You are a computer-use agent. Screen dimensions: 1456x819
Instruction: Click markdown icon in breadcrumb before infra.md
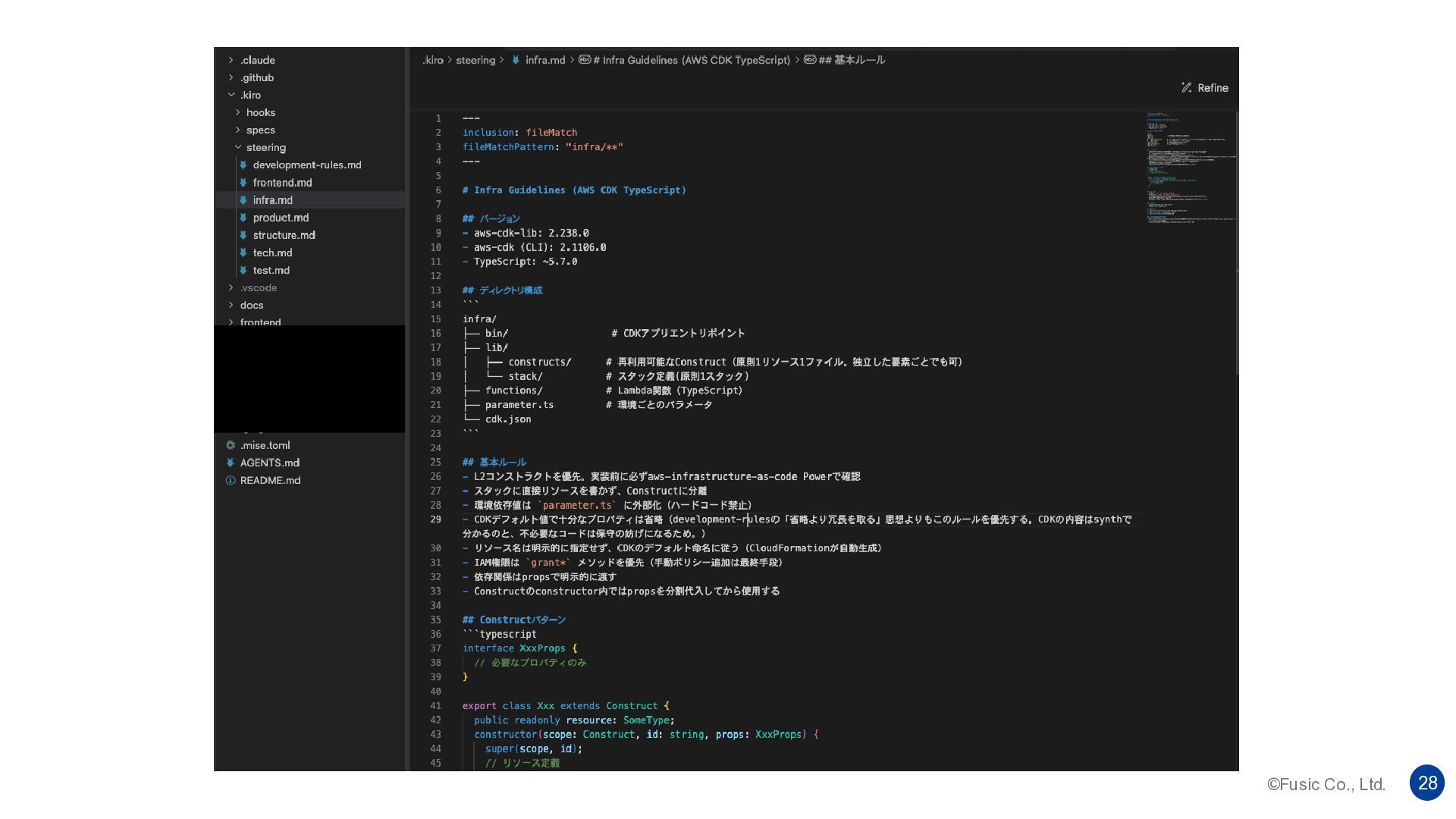pyautogui.click(x=516, y=60)
